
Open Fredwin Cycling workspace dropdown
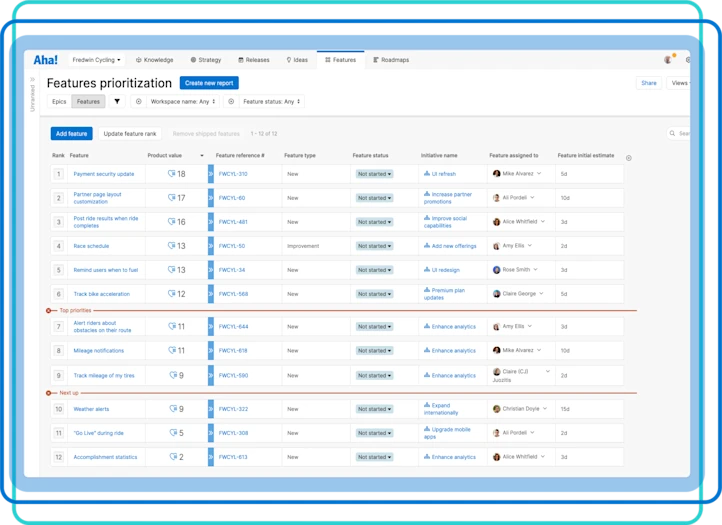click(x=96, y=60)
